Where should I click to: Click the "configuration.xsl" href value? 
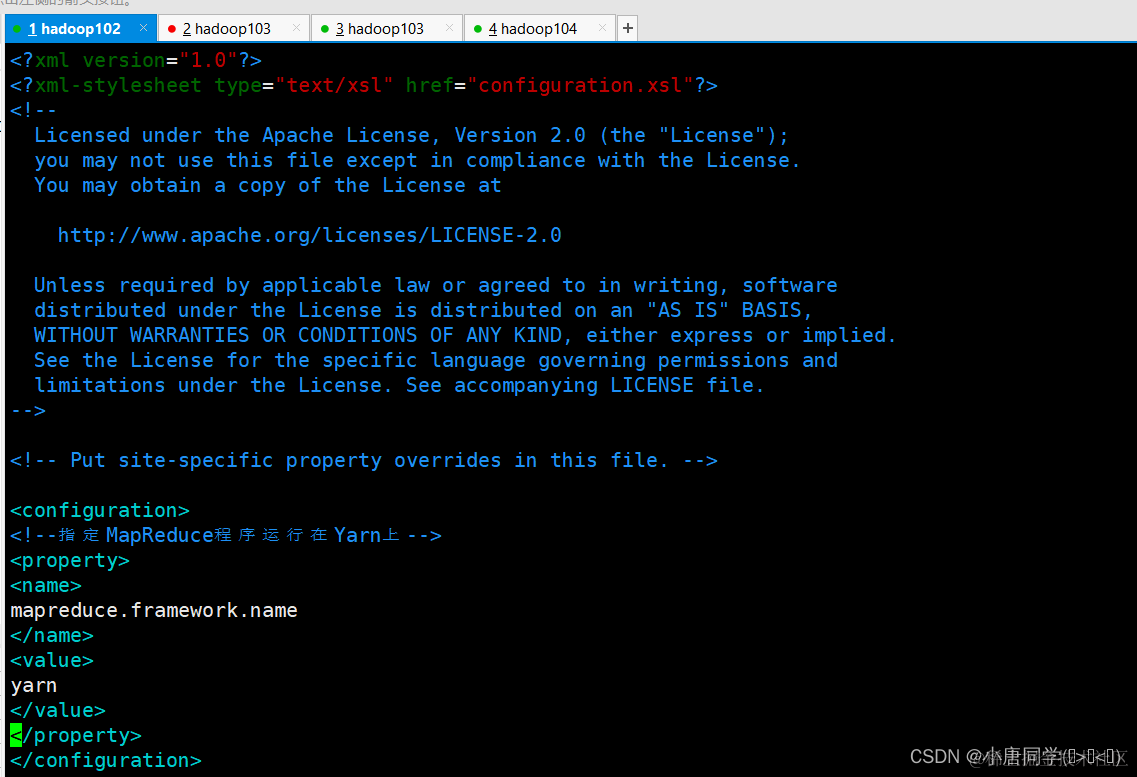tap(580, 86)
